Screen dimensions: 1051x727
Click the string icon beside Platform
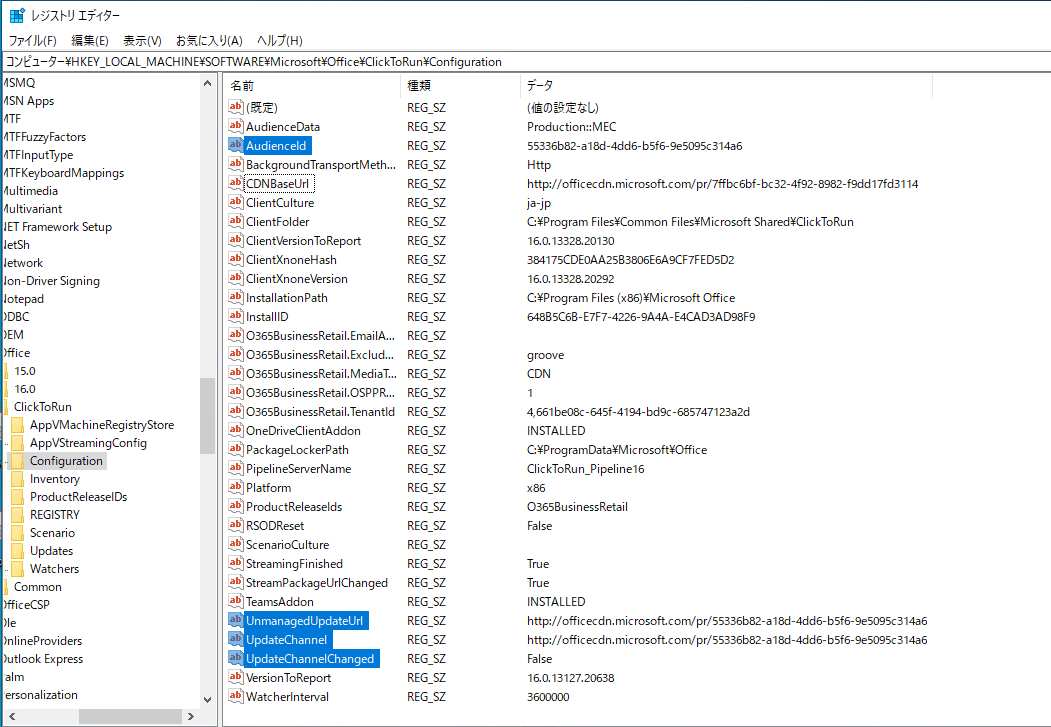[x=235, y=487]
